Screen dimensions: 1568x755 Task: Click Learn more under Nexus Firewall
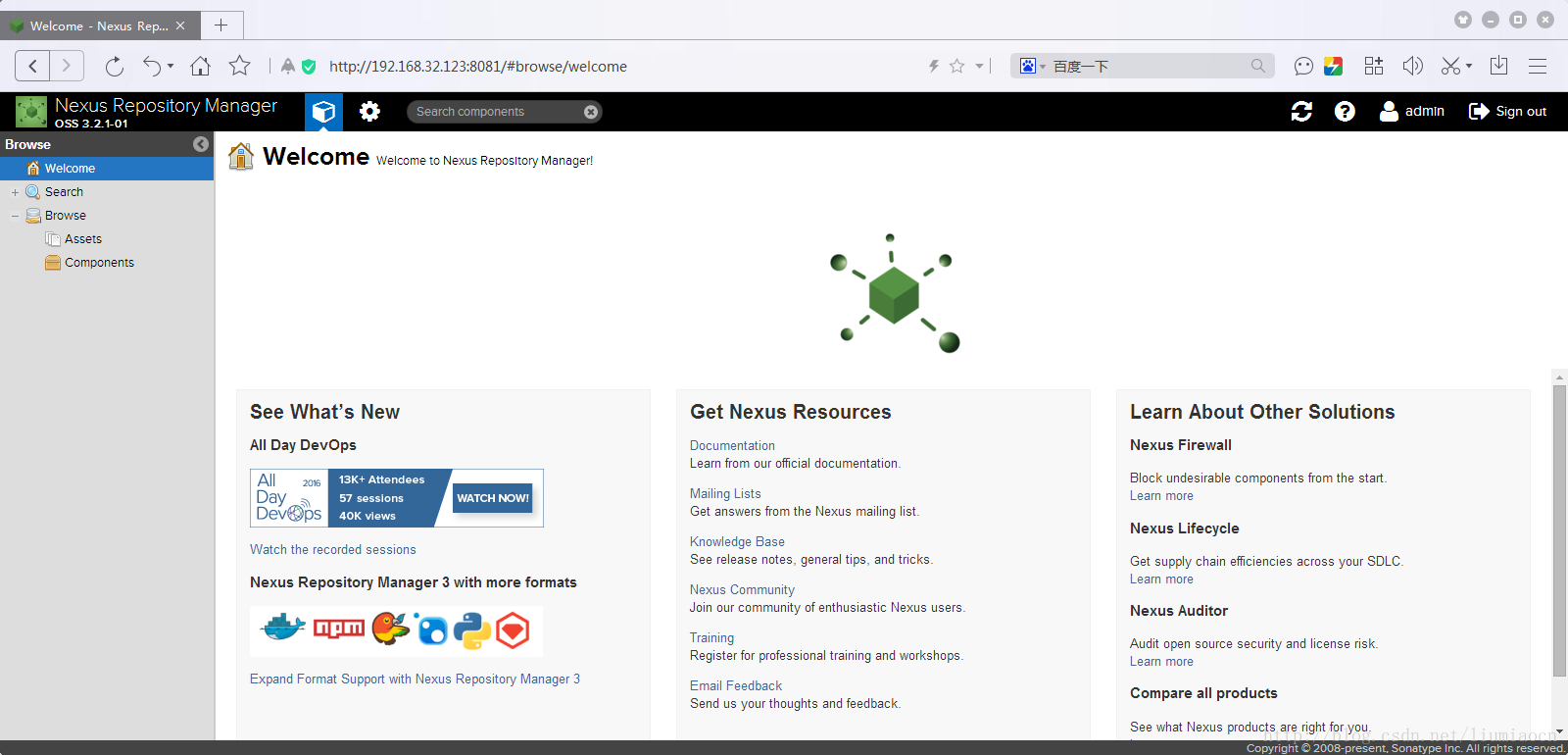(1161, 496)
